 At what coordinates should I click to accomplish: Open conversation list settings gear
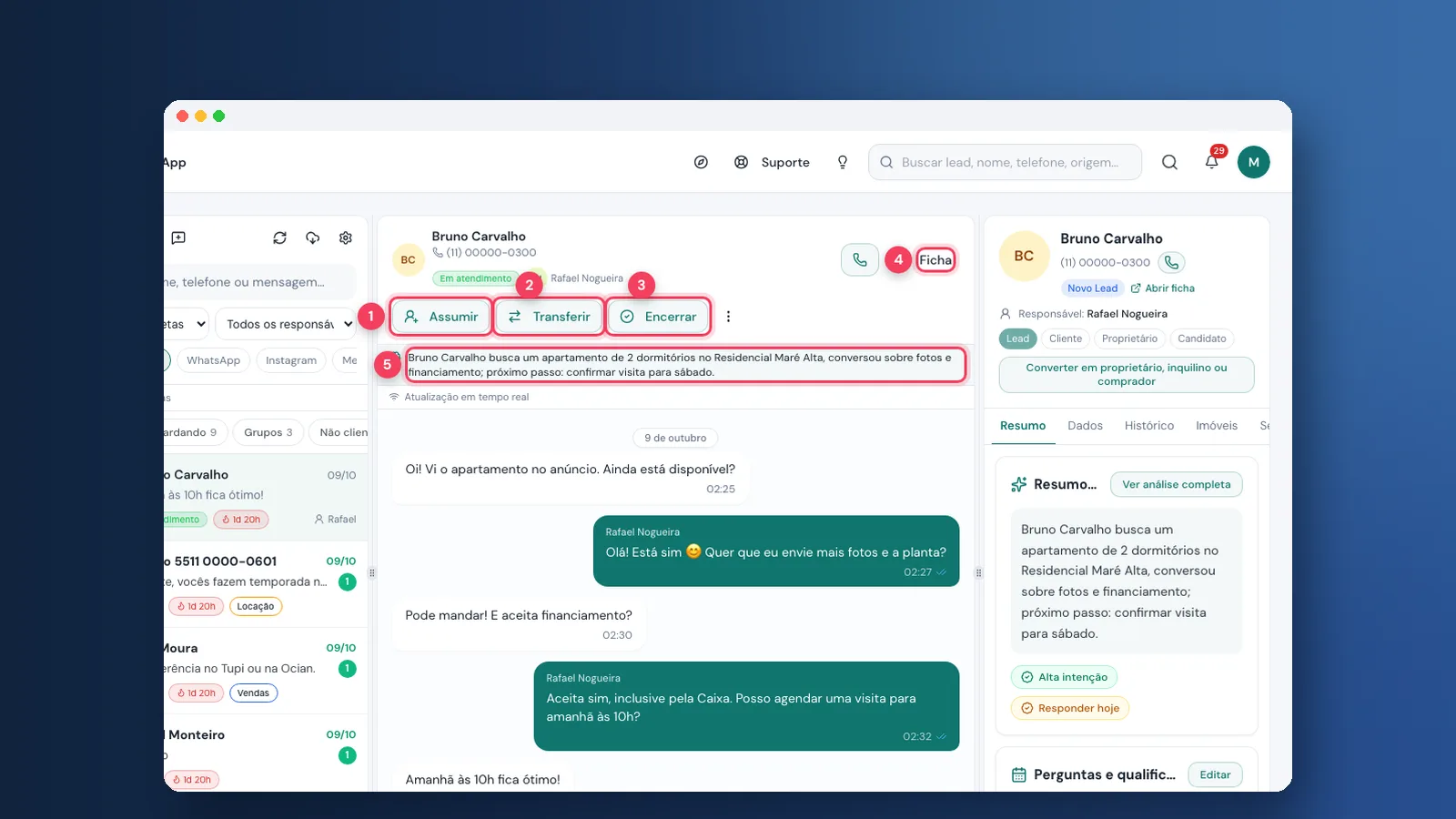pos(346,238)
